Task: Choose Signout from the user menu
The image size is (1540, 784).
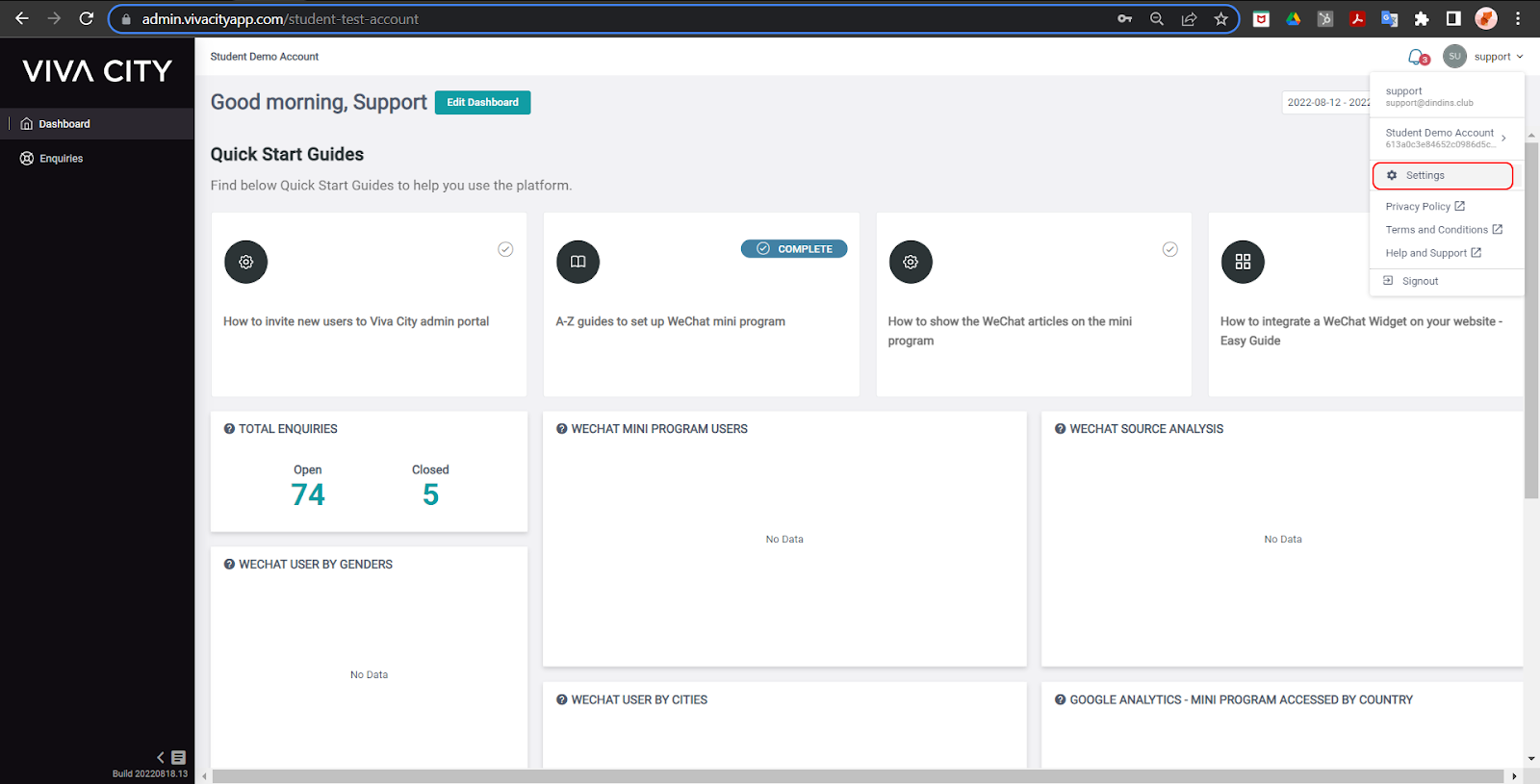Action: pos(1411,281)
